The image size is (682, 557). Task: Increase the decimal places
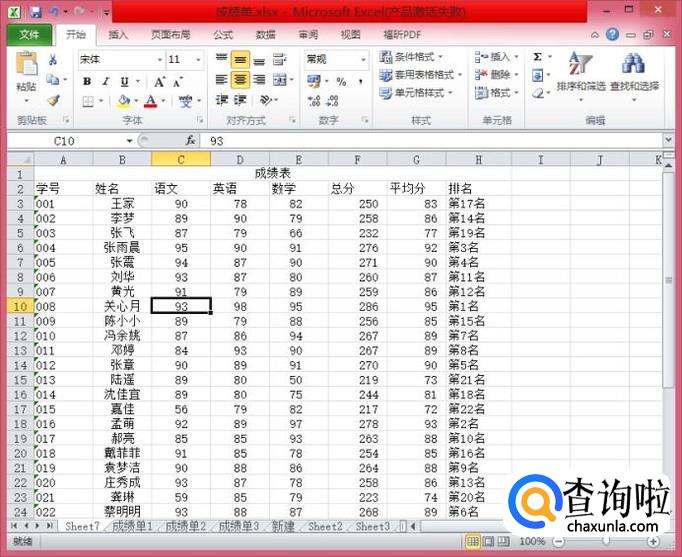coord(314,101)
